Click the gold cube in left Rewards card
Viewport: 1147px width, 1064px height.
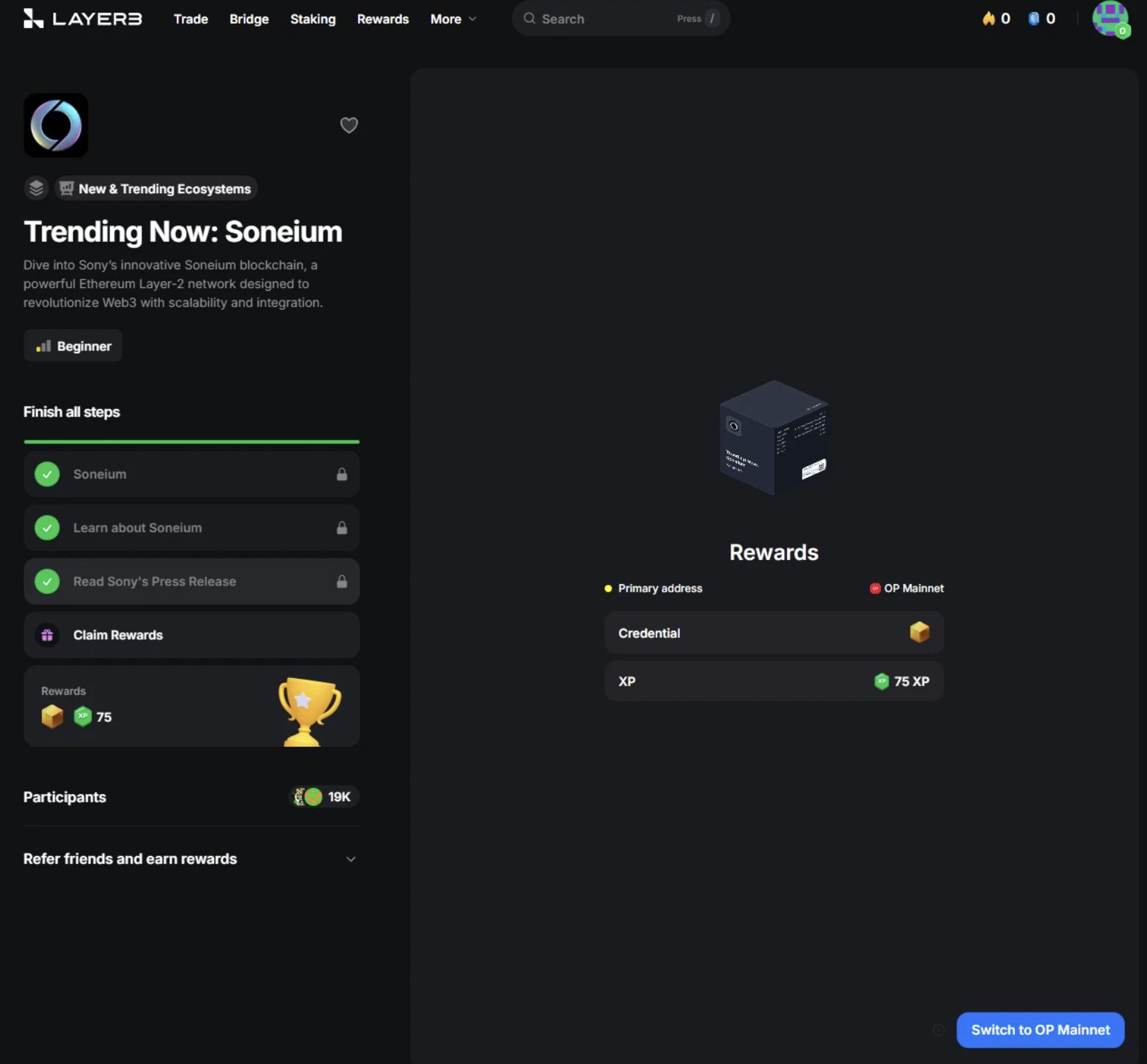click(52, 716)
